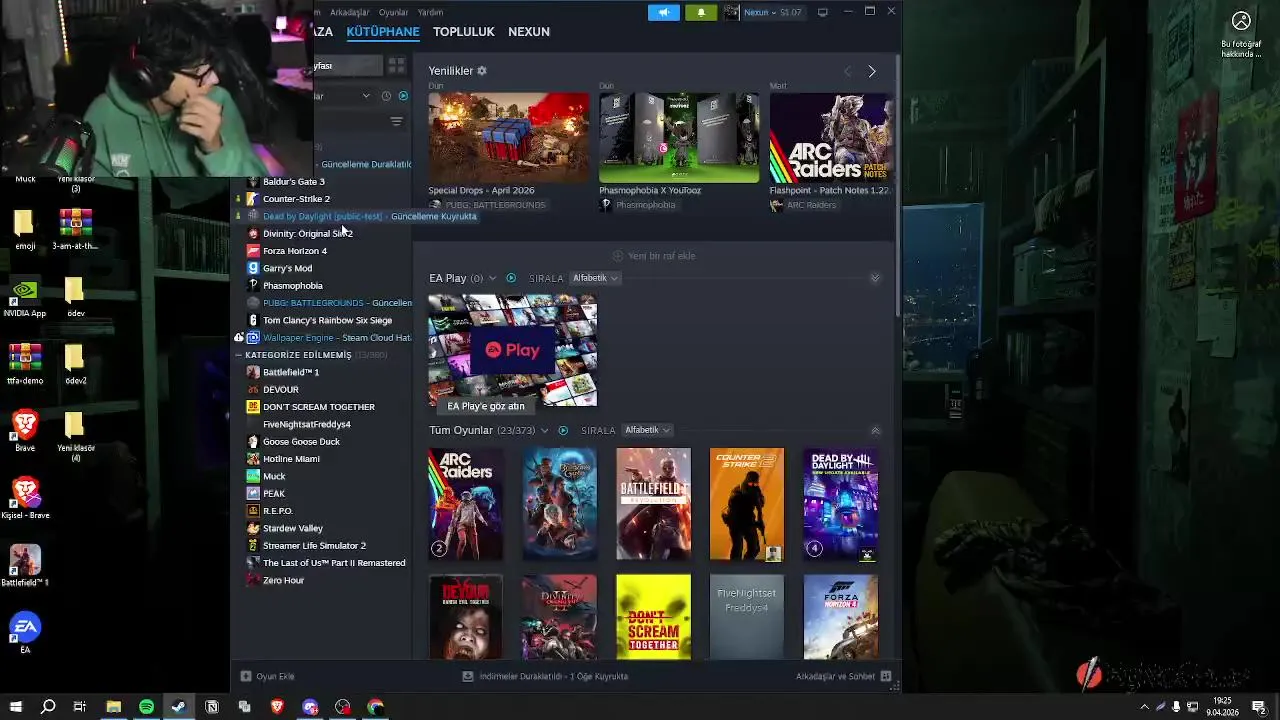Screen dimensions: 1280x720
Task: Select Garry's Mod in game list
Action: click(287, 268)
